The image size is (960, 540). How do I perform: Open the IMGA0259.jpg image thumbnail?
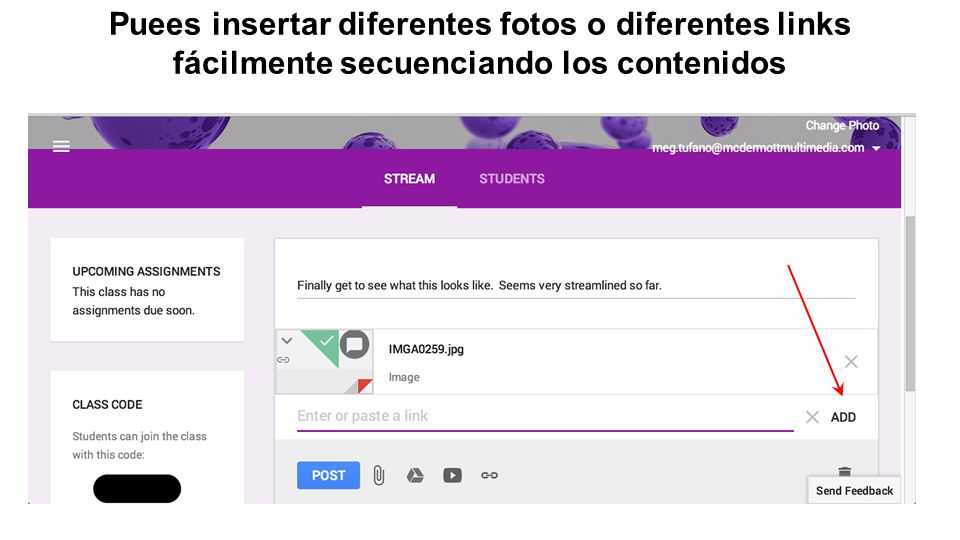coord(324,362)
